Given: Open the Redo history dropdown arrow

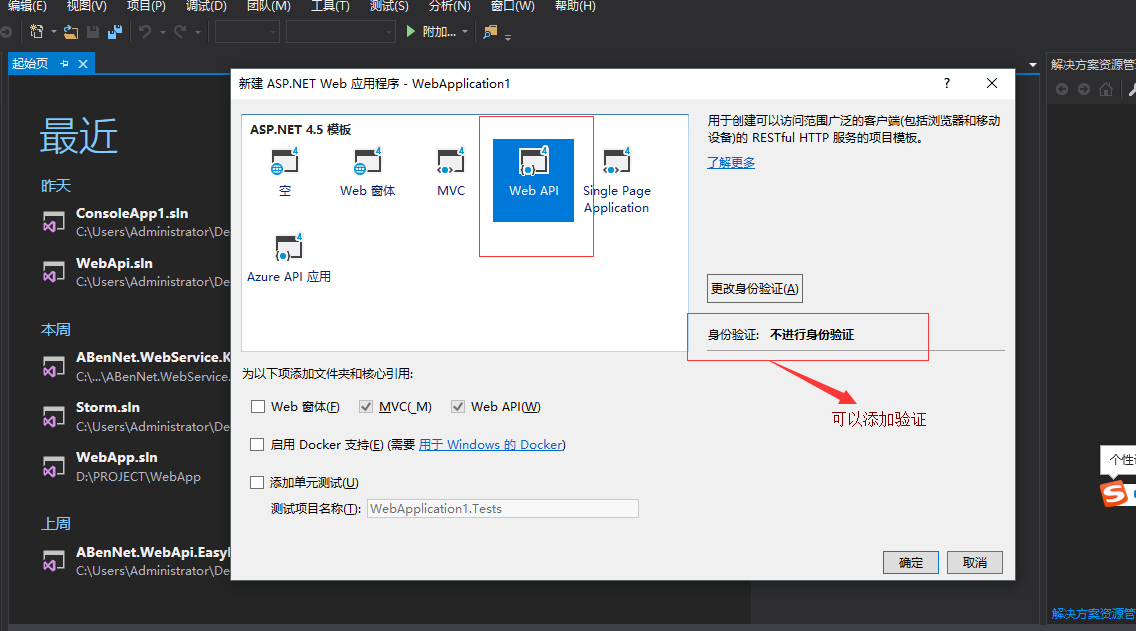Looking at the screenshot, I should tap(197, 32).
